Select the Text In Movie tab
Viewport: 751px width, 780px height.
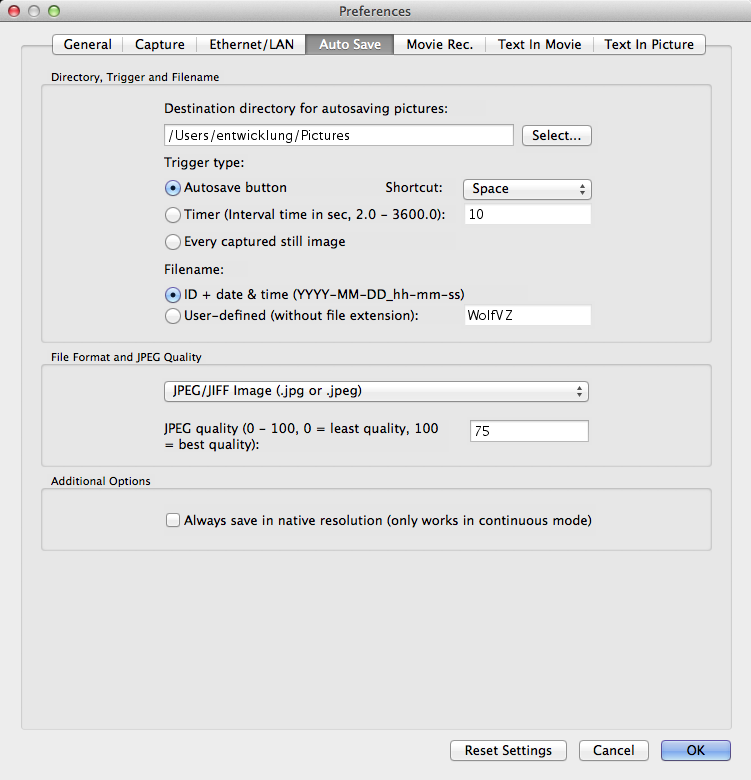pos(539,45)
